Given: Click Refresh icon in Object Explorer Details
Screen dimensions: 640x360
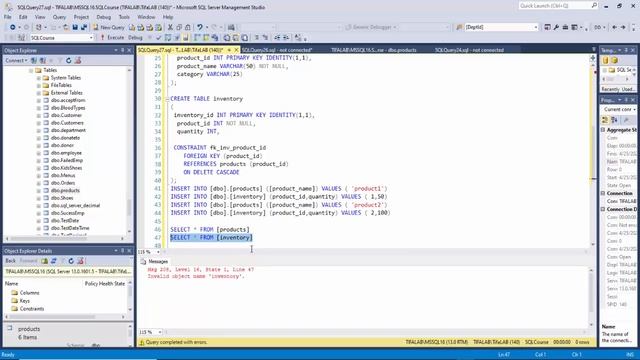Looking at the screenshot, I should point(71,261).
